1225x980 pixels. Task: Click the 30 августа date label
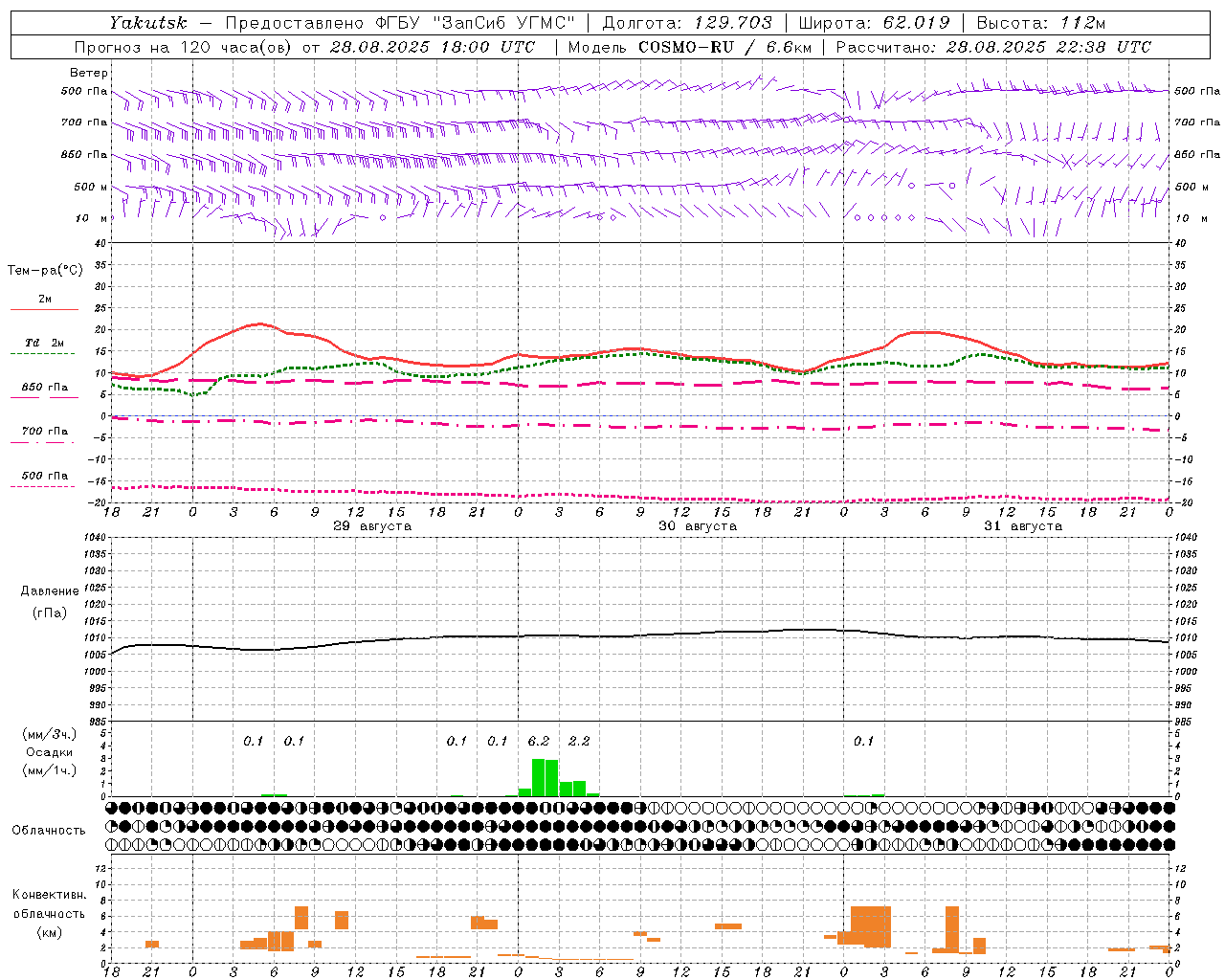[x=698, y=526]
